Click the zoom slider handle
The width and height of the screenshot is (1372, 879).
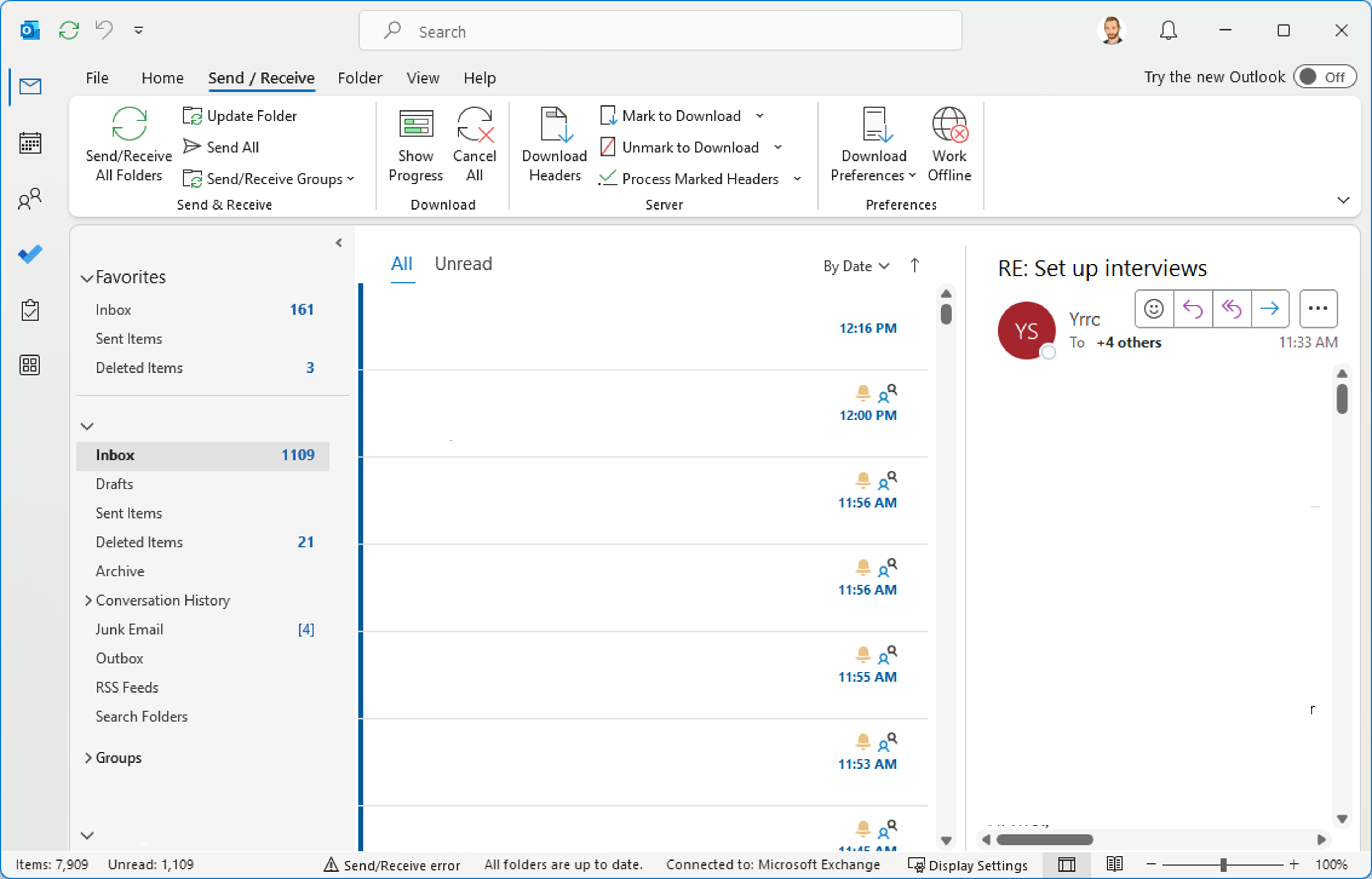click(x=1224, y=865)
